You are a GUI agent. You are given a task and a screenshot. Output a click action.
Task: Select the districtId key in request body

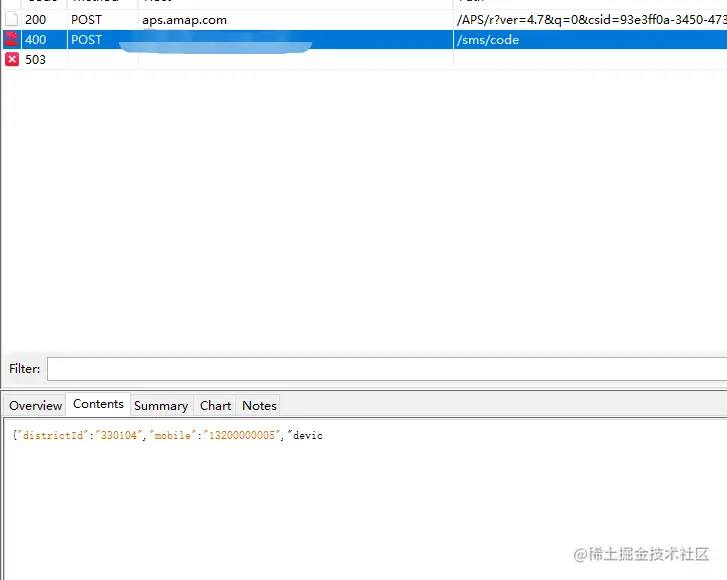click(x=53, y=435)
